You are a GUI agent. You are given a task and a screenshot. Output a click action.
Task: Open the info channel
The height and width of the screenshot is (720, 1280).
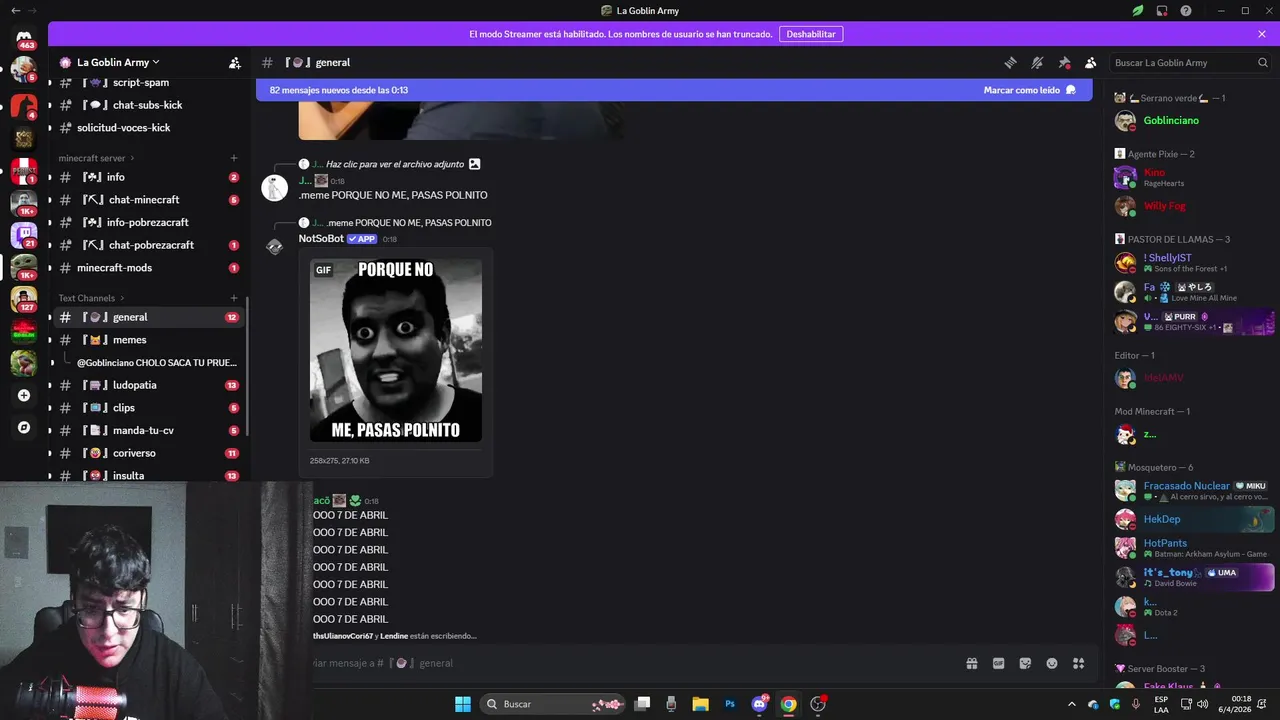pyautogui.click(x=148, y=177)
